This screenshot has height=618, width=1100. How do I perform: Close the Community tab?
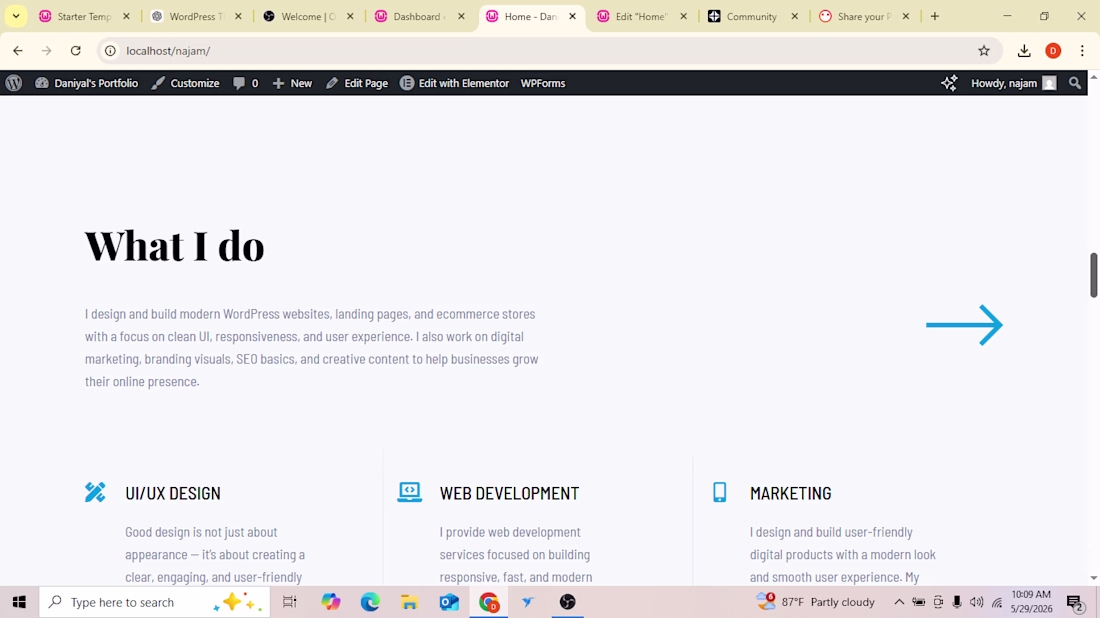[x=795, y=16]
